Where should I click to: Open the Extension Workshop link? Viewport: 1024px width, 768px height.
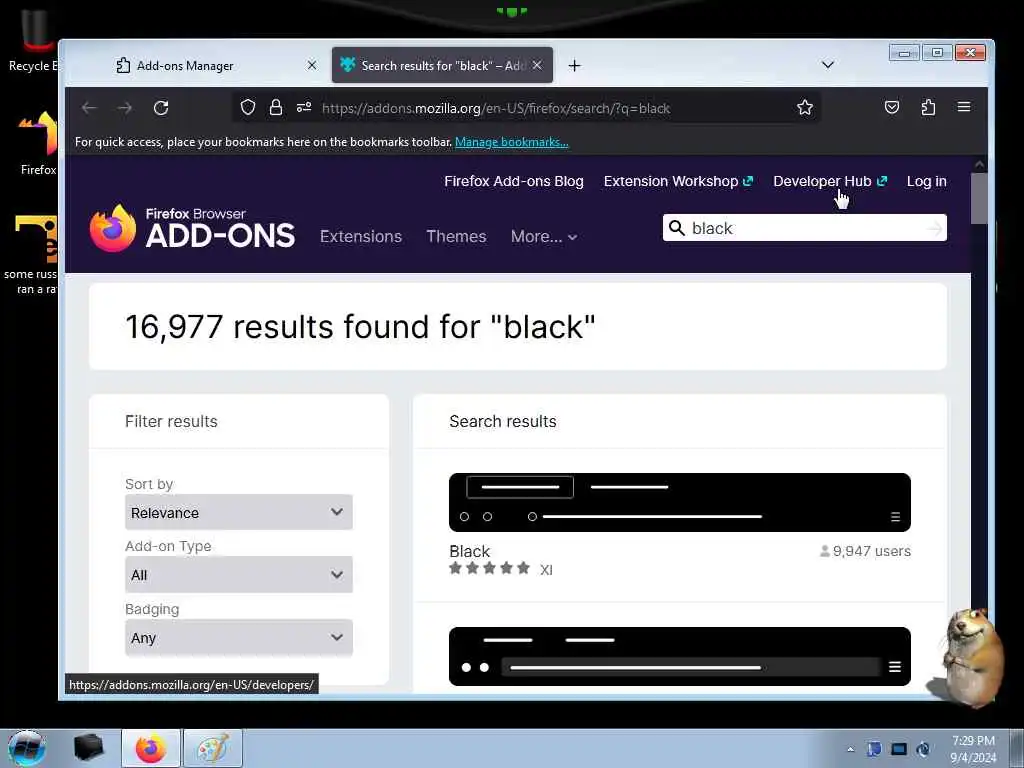coord(678,182)
